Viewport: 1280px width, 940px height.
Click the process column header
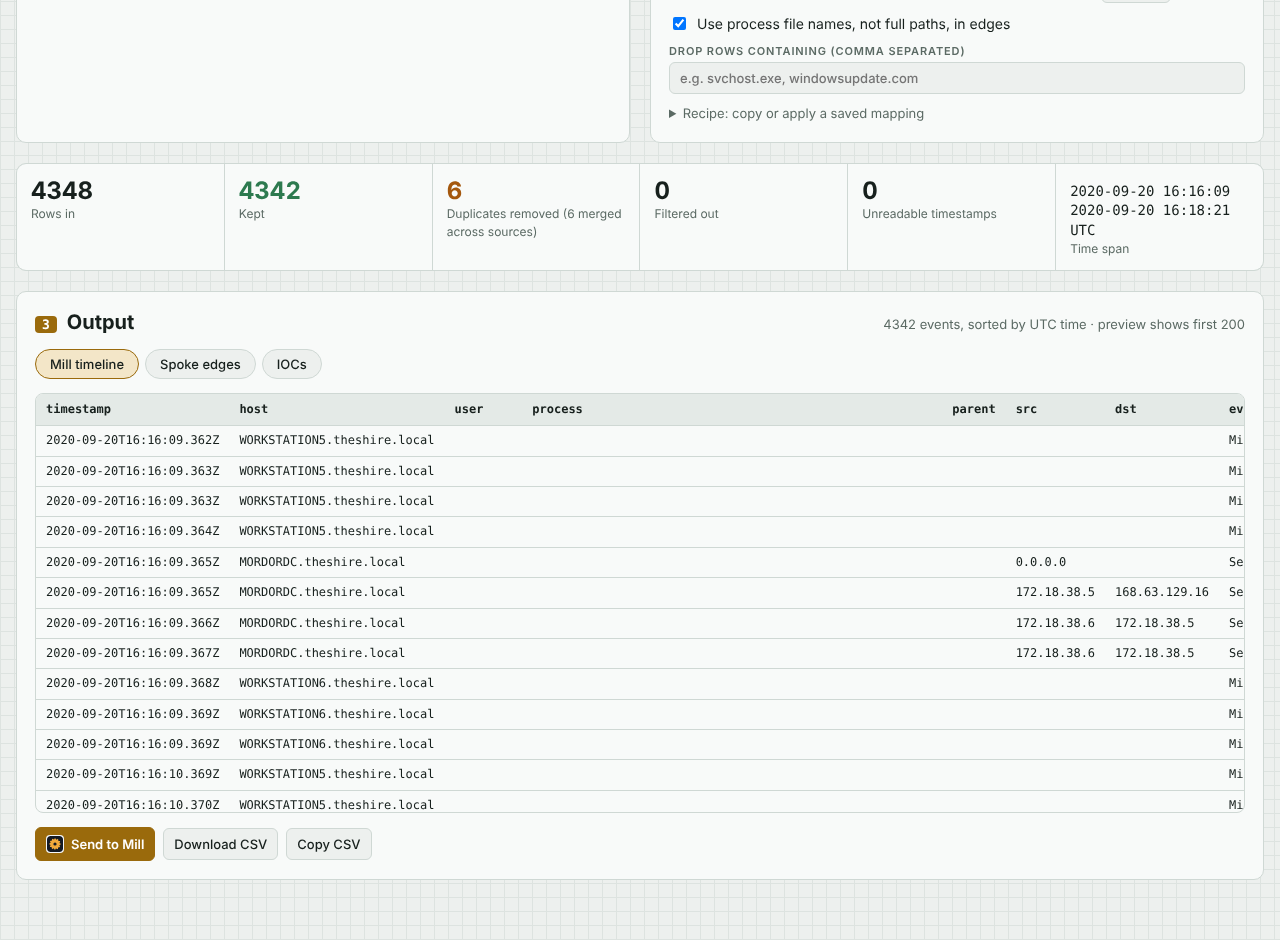tap(557, 409)
